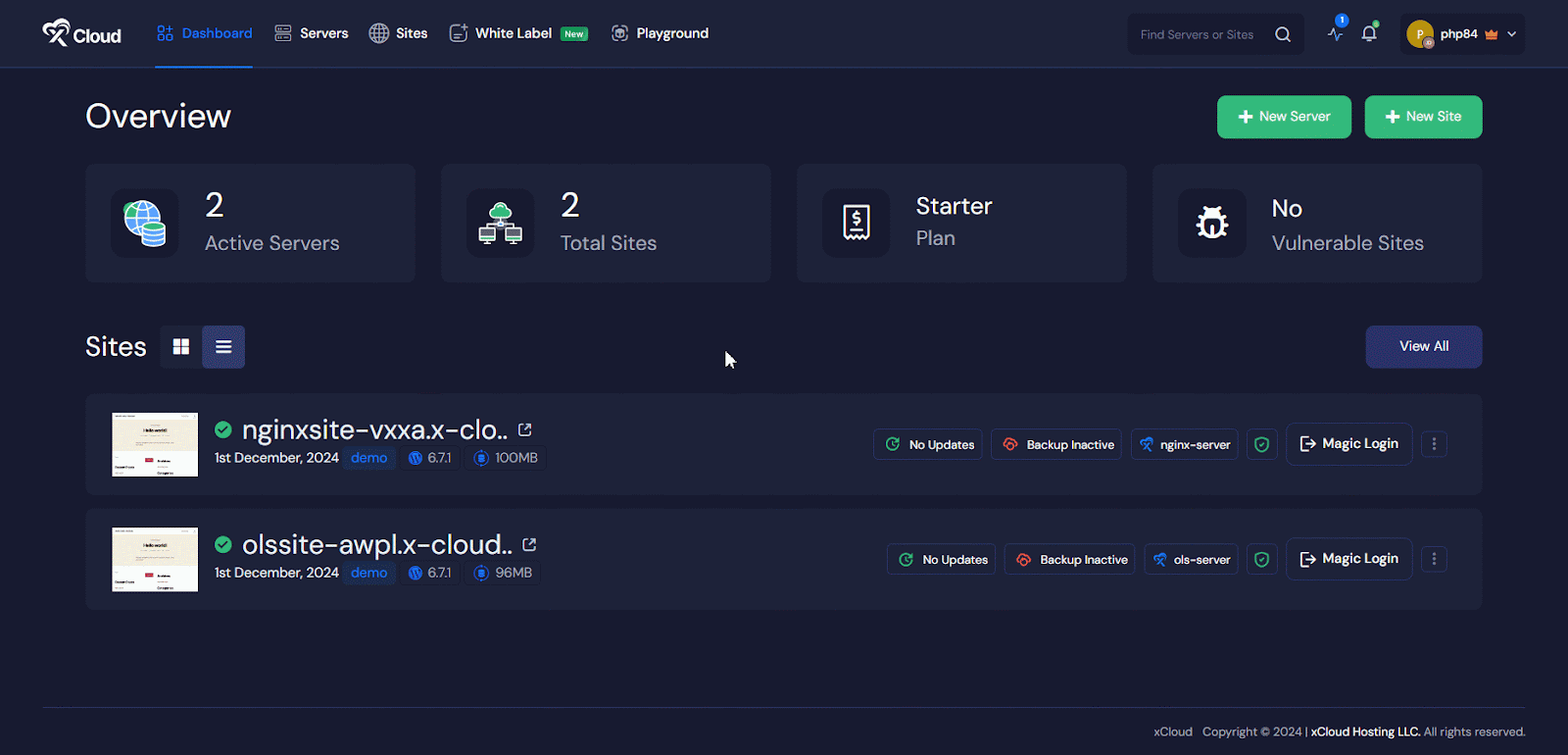Image resolution: width=1568 pixels, height=755 pixels.
Task: Click the Vulnerable Sites bug icon
Action: pyautogui.click(x=1212, y=224)
